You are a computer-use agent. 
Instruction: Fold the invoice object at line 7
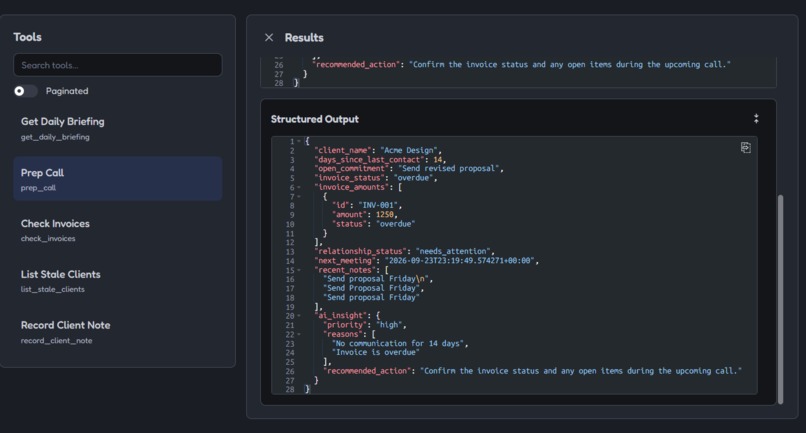299,197
